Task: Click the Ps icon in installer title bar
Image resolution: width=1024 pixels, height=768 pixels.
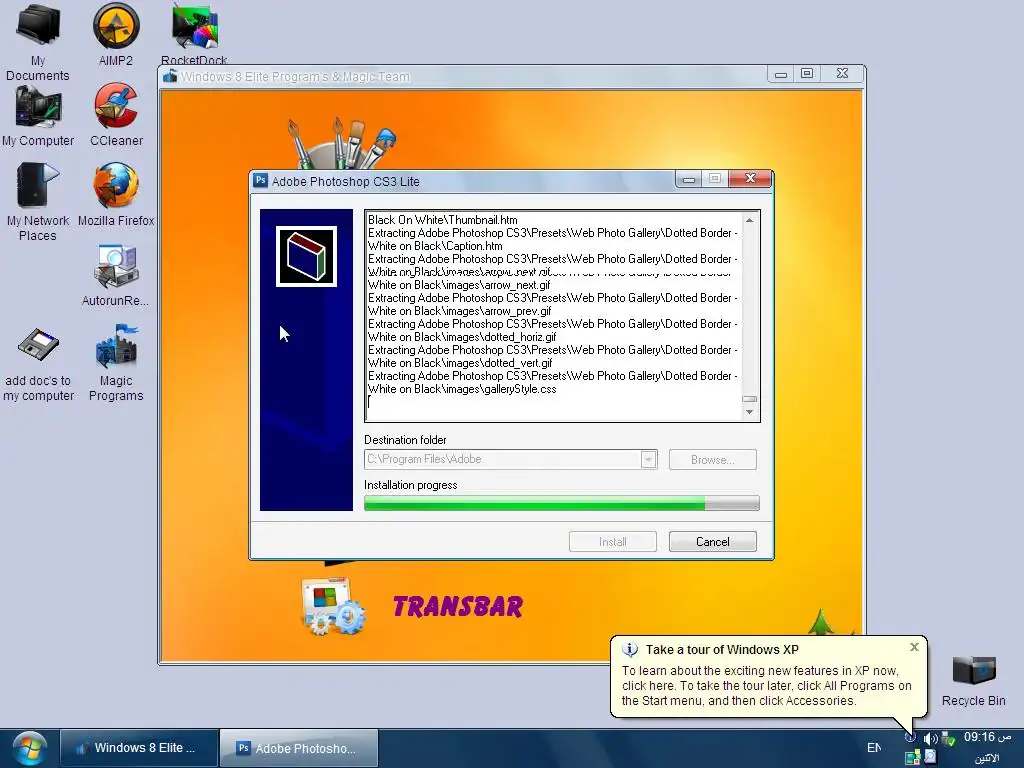Action: [261, 181]
